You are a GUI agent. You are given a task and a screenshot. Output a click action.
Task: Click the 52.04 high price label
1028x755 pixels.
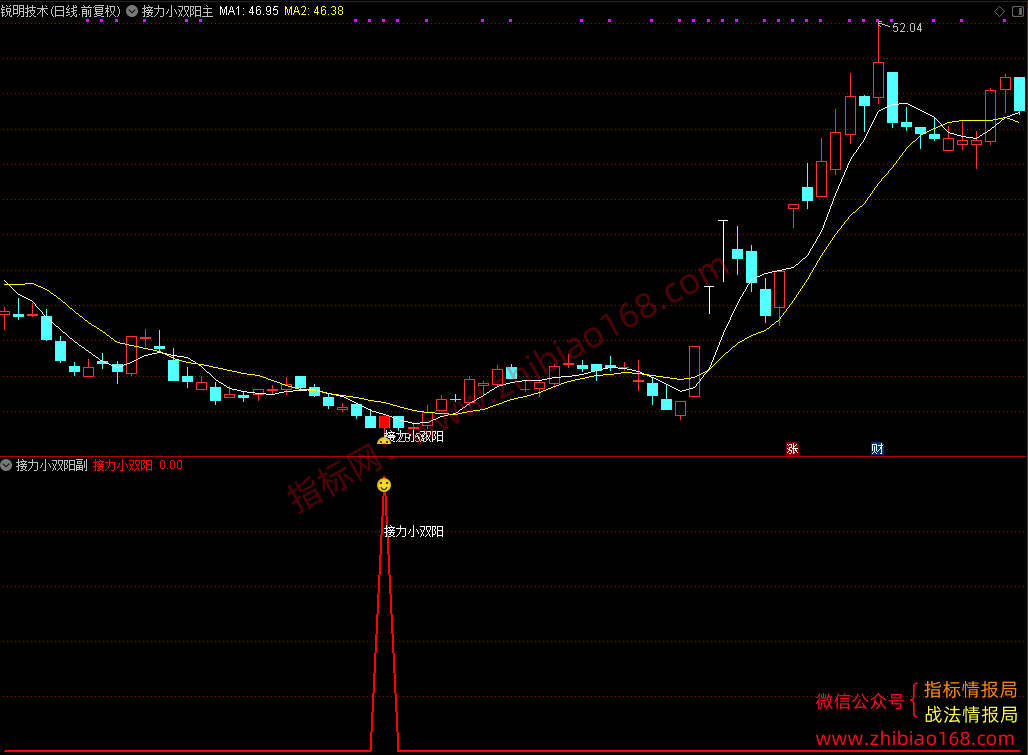click(x=907, y=28)
